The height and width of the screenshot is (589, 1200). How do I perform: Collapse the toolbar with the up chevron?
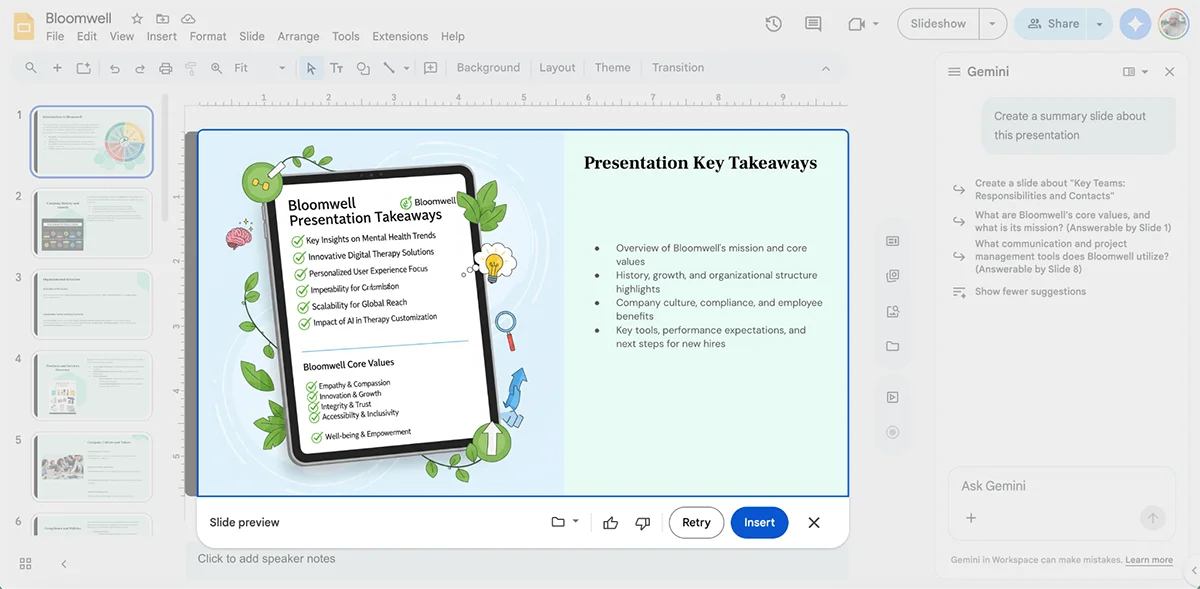(826, 68)
